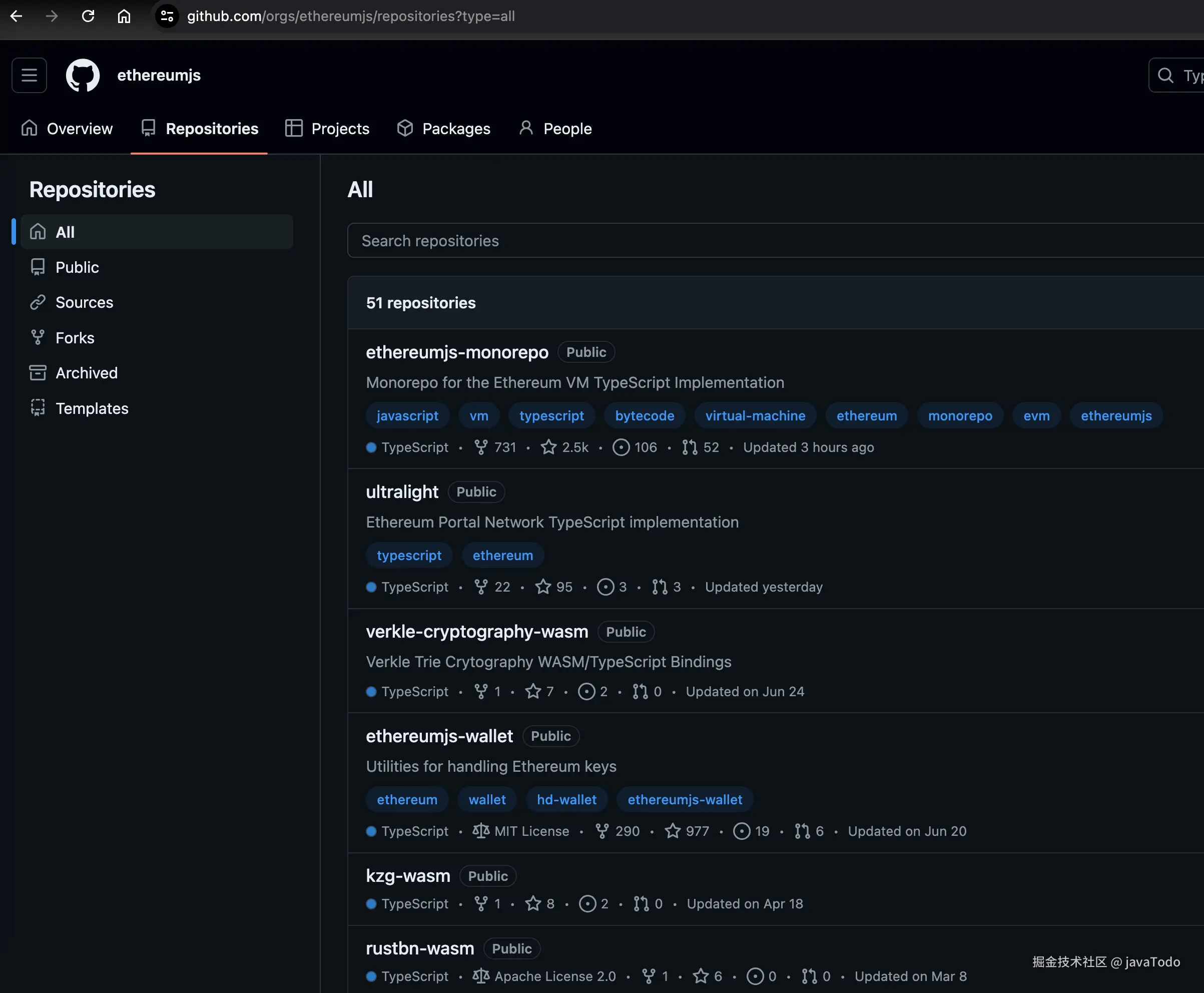Filter by Archived repositories in sidebar
The height and width of the screenshot is (993, 1204).
[87, 373]
